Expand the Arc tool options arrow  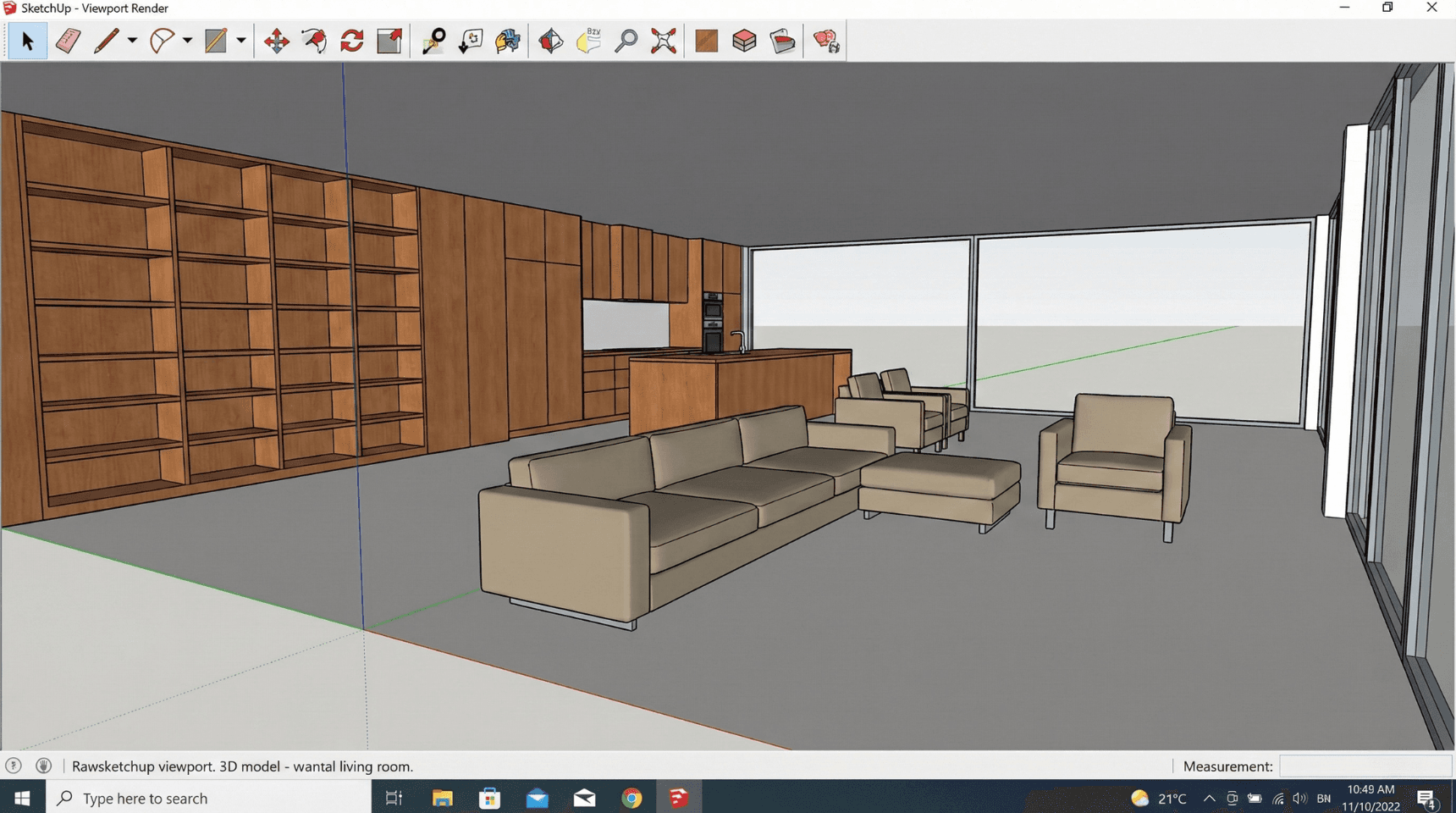pyautogui.click(x=186, y=40)
